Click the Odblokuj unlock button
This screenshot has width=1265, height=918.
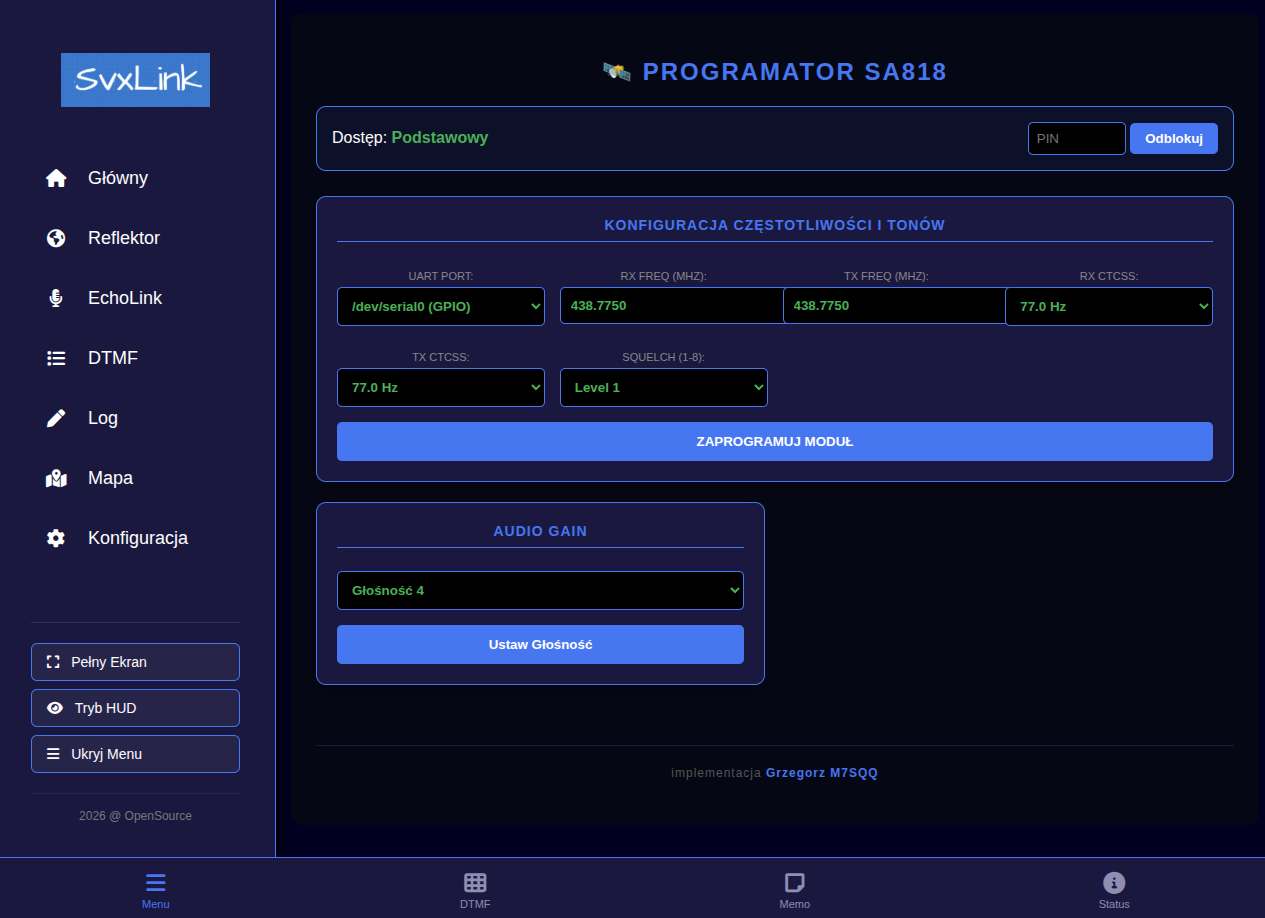(1173, 139)
